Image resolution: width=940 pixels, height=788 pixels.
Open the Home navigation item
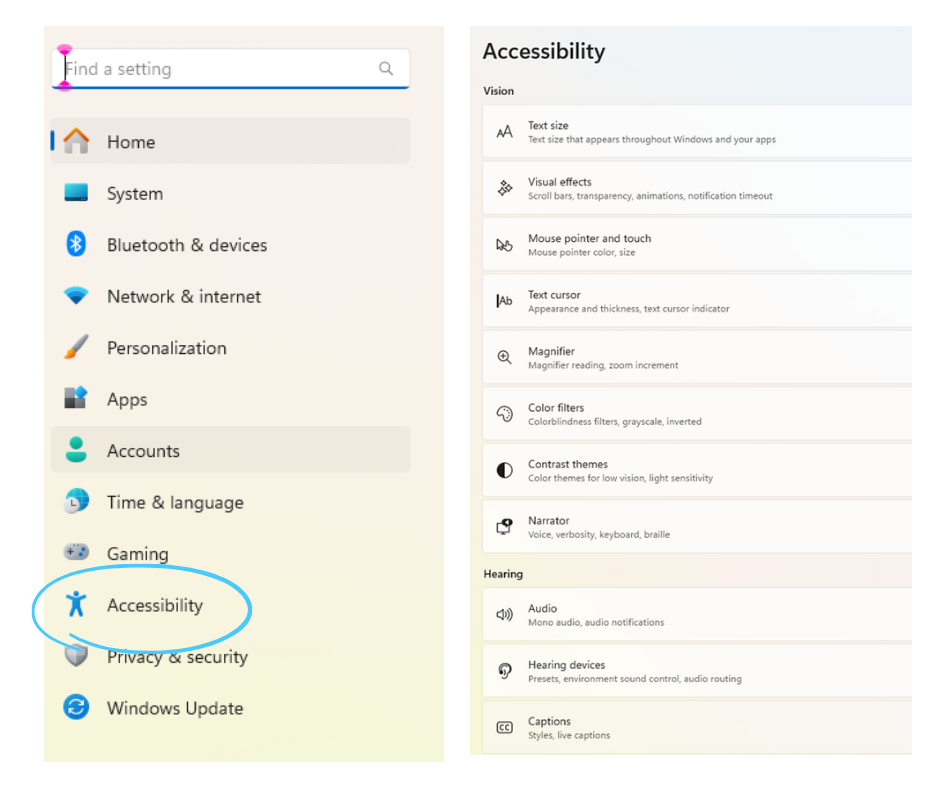click(x=231, y=141)
